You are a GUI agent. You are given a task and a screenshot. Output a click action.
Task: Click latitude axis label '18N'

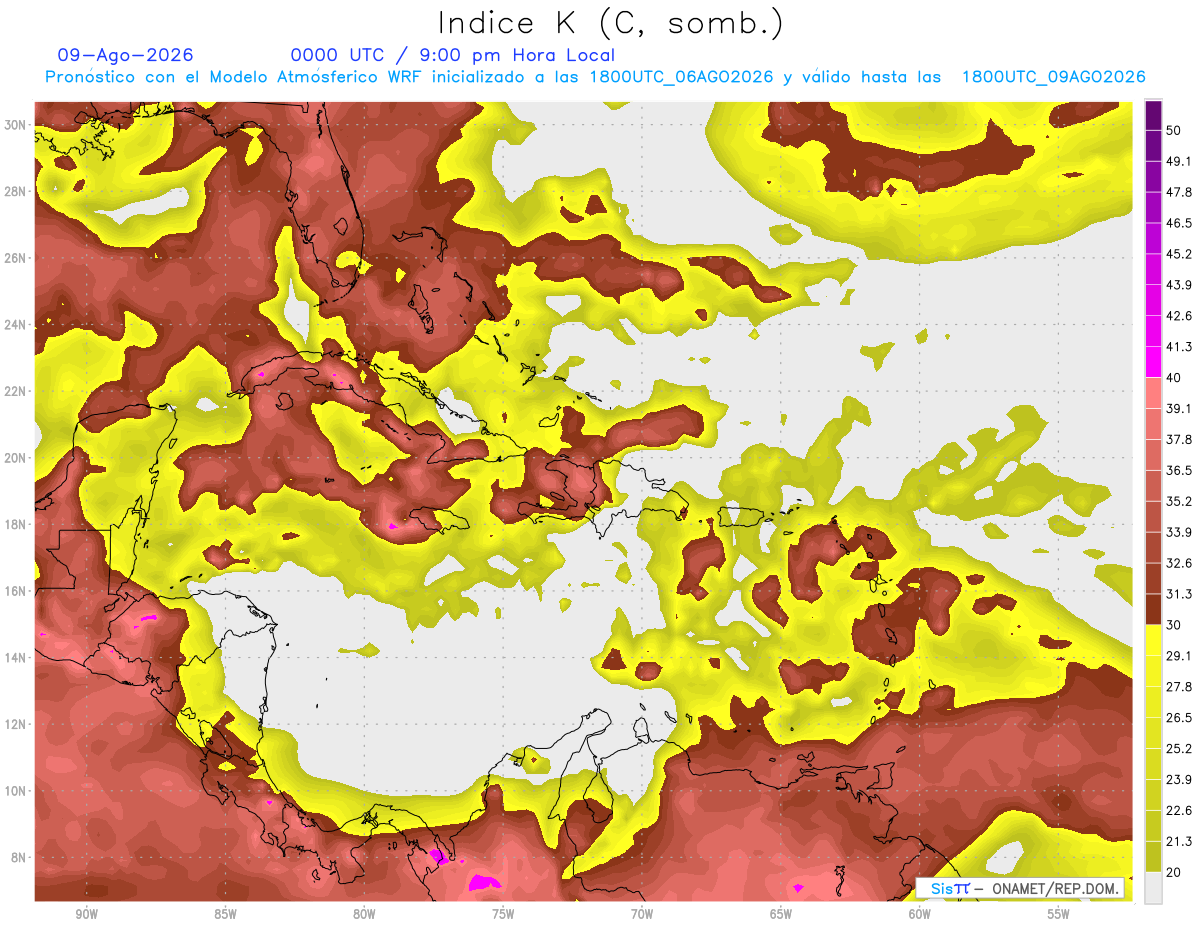click(15, 525)
